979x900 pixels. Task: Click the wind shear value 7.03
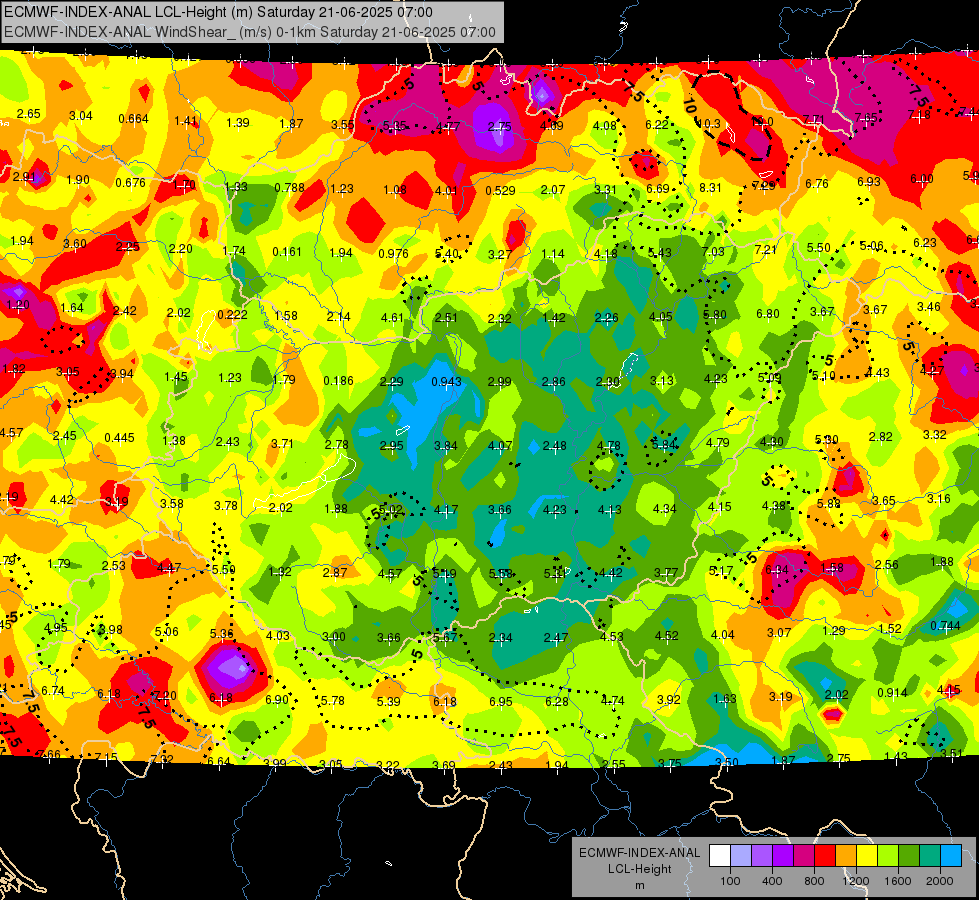point(713,251)
